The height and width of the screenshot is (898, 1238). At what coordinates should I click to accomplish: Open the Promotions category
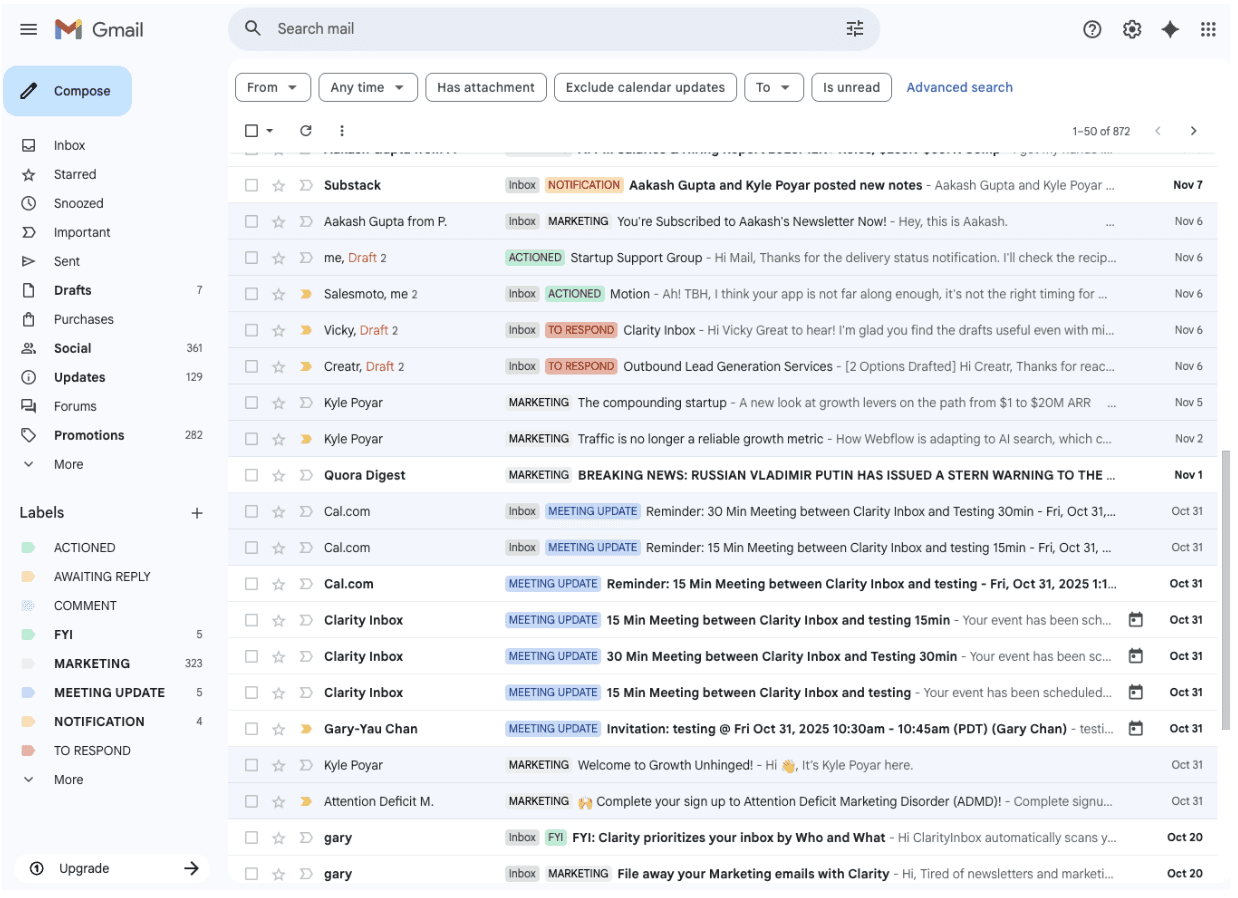89,435
